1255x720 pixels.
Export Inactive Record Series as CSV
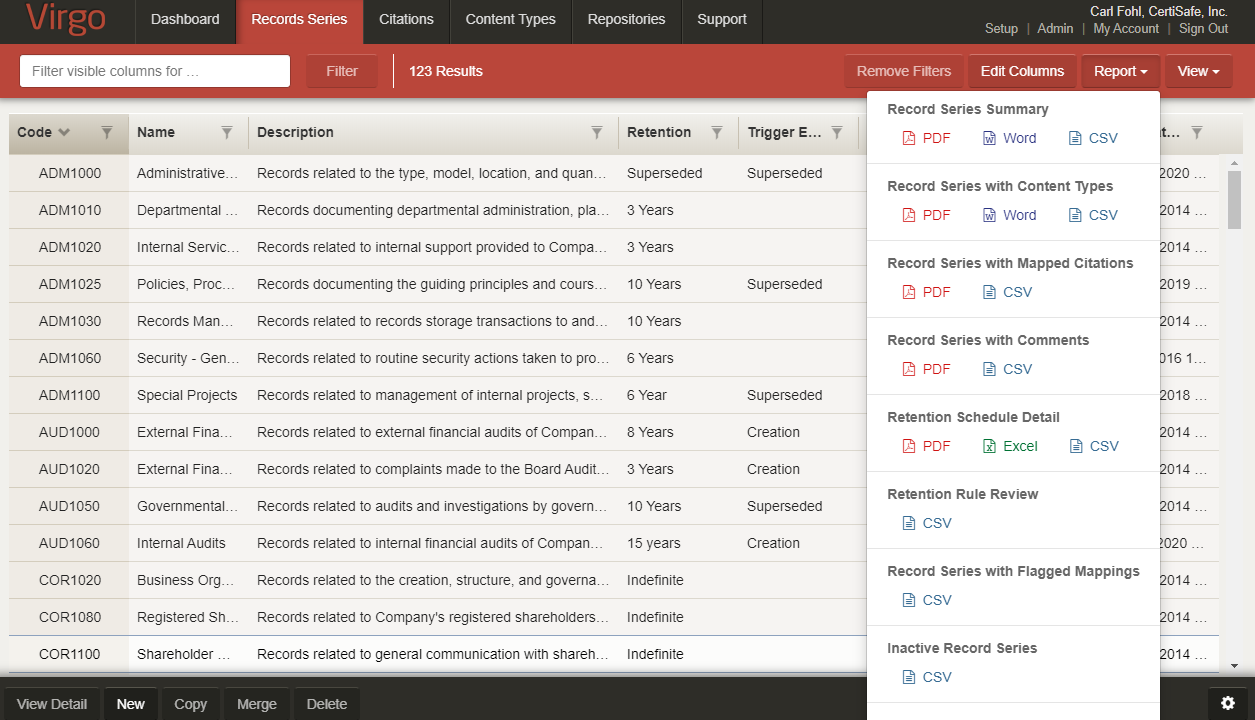[926, 676]
